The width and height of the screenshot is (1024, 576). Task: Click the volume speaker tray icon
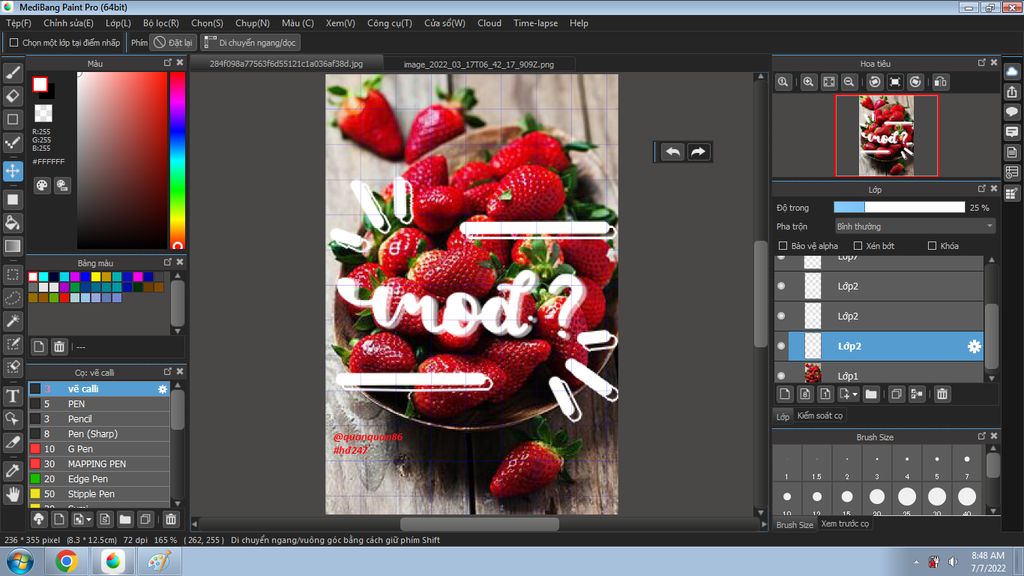953,562
